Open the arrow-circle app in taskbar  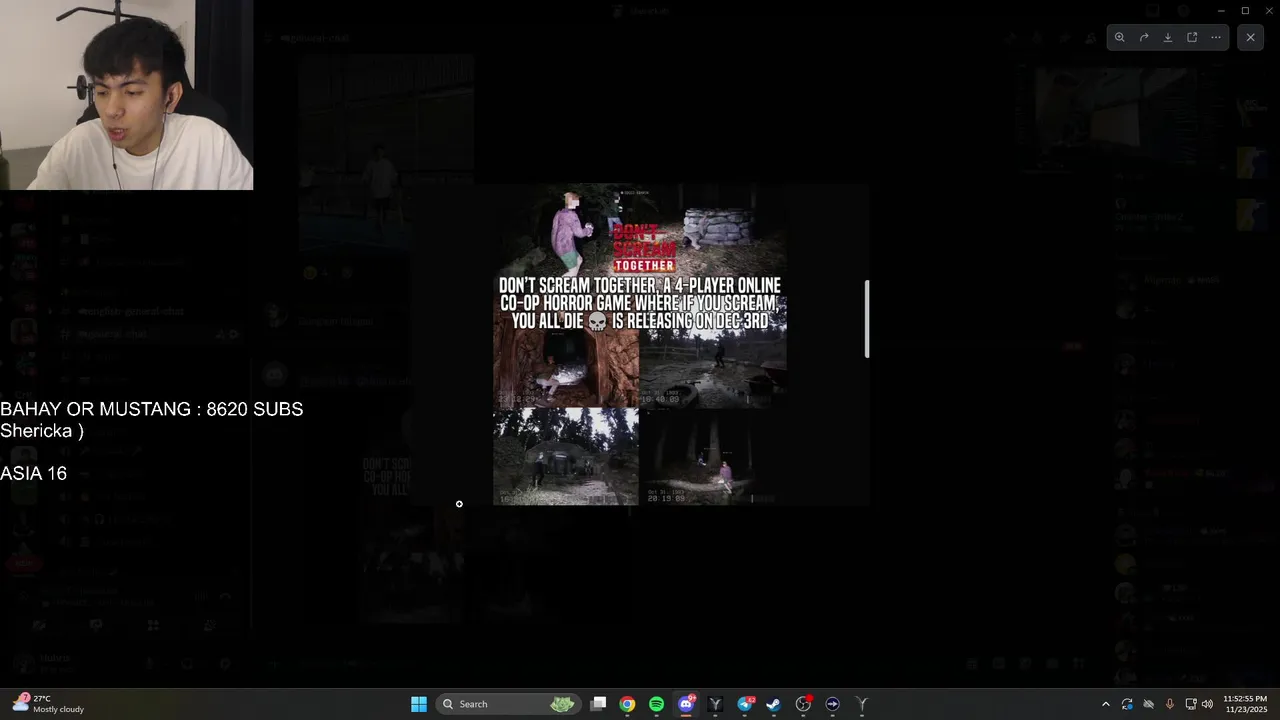832,704
